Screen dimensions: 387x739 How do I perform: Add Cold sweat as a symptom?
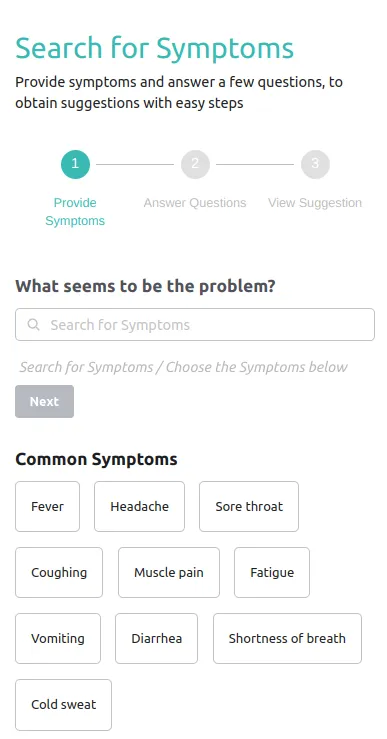point(63,705)
